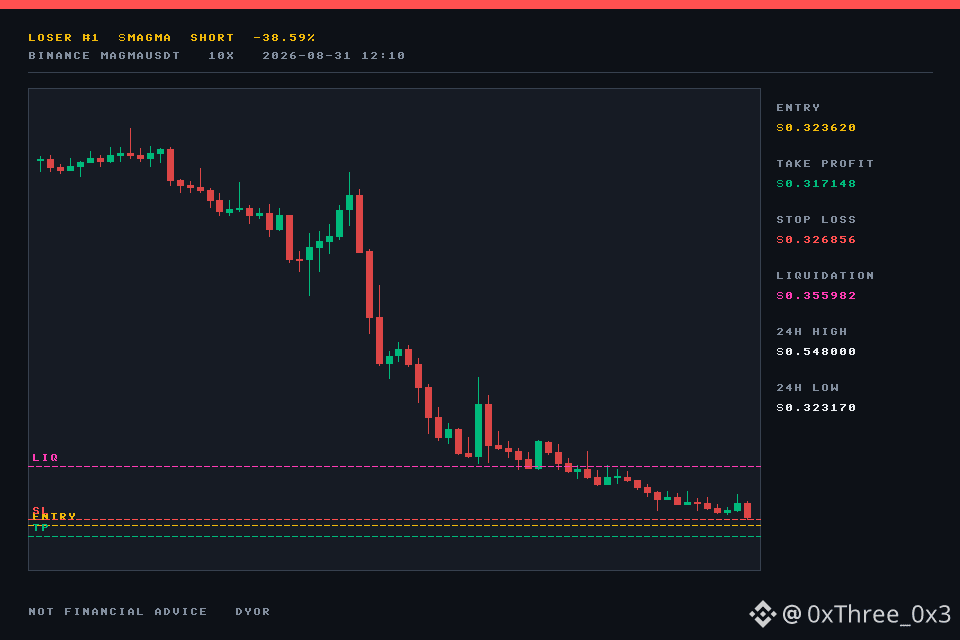Click the LIQ line label on chart

pos(45,457)
